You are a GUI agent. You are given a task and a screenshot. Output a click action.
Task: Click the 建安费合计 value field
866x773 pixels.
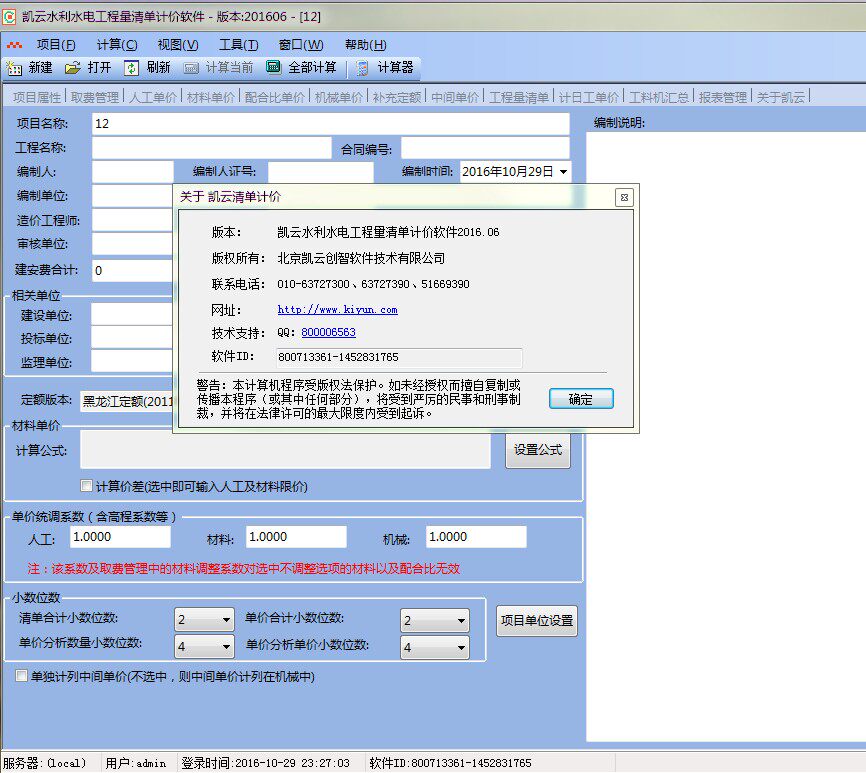(x=133, y=271)
